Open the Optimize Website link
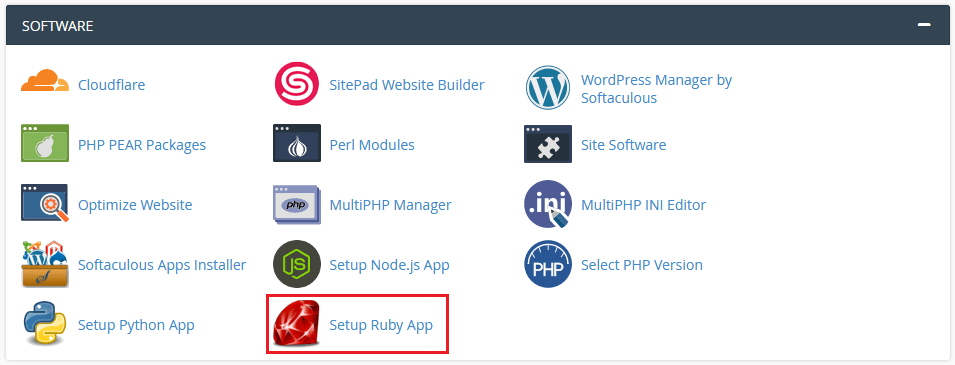The width and height of the screenshot is (955, 365). tap(135, 205)
